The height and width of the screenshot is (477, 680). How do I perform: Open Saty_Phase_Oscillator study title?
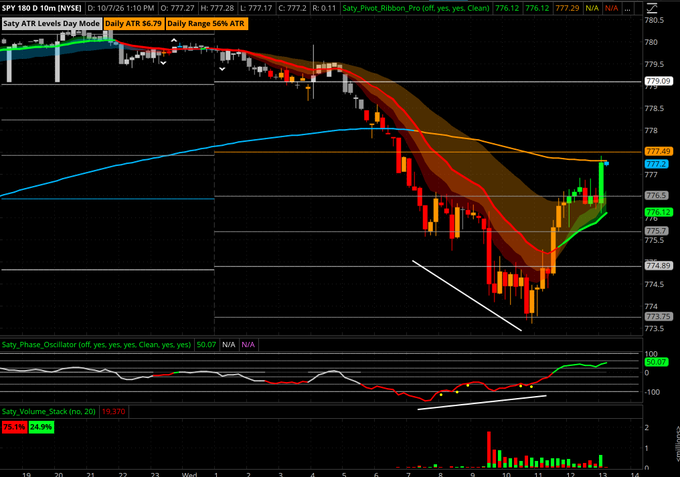tap(96, 345)
